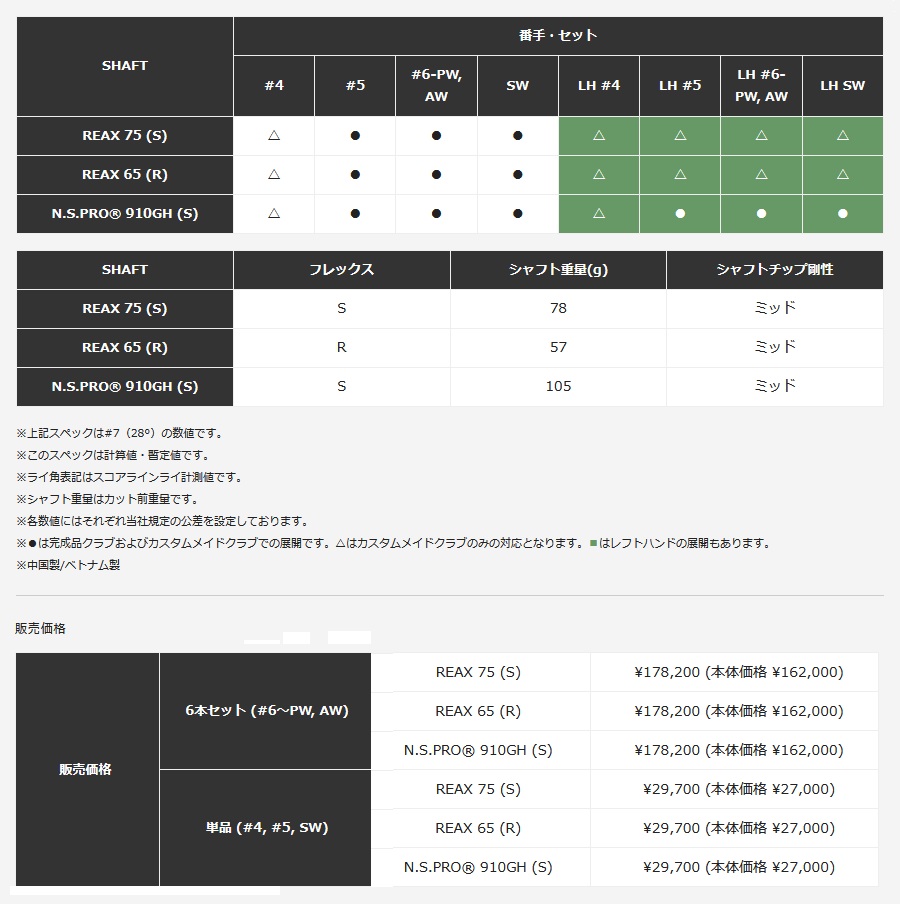Click ミッド in the REAX 75 (S) spec row
The width and height of the screenshot is (900, 904).
coord(775,308)
